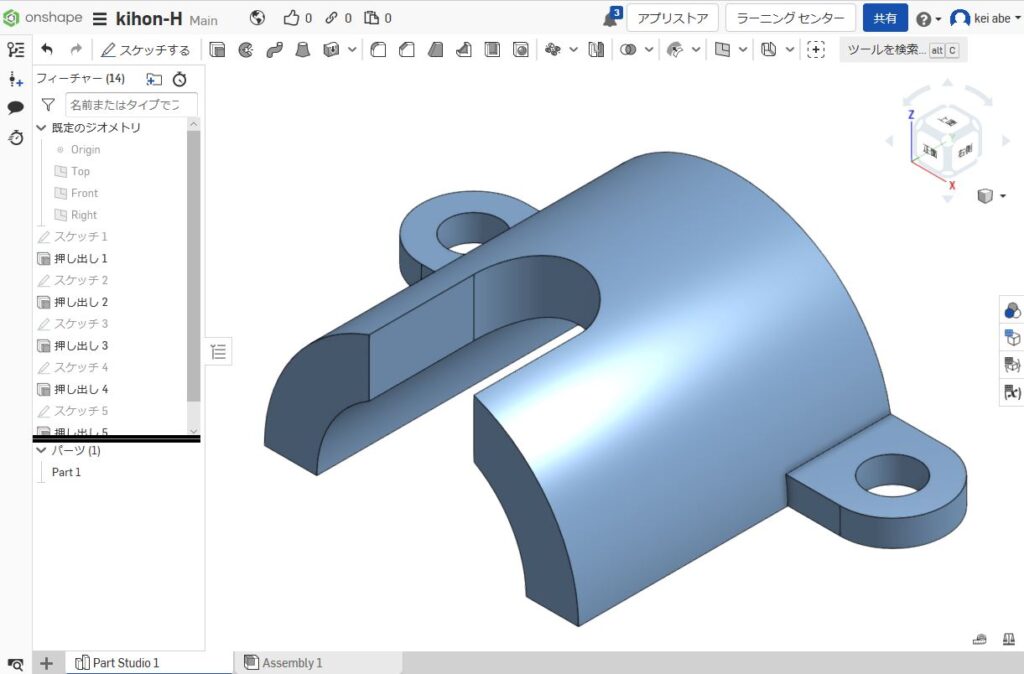Select the Revolve tool
This screenshot has height=674, width=1024.
click(x=246, y=50)
